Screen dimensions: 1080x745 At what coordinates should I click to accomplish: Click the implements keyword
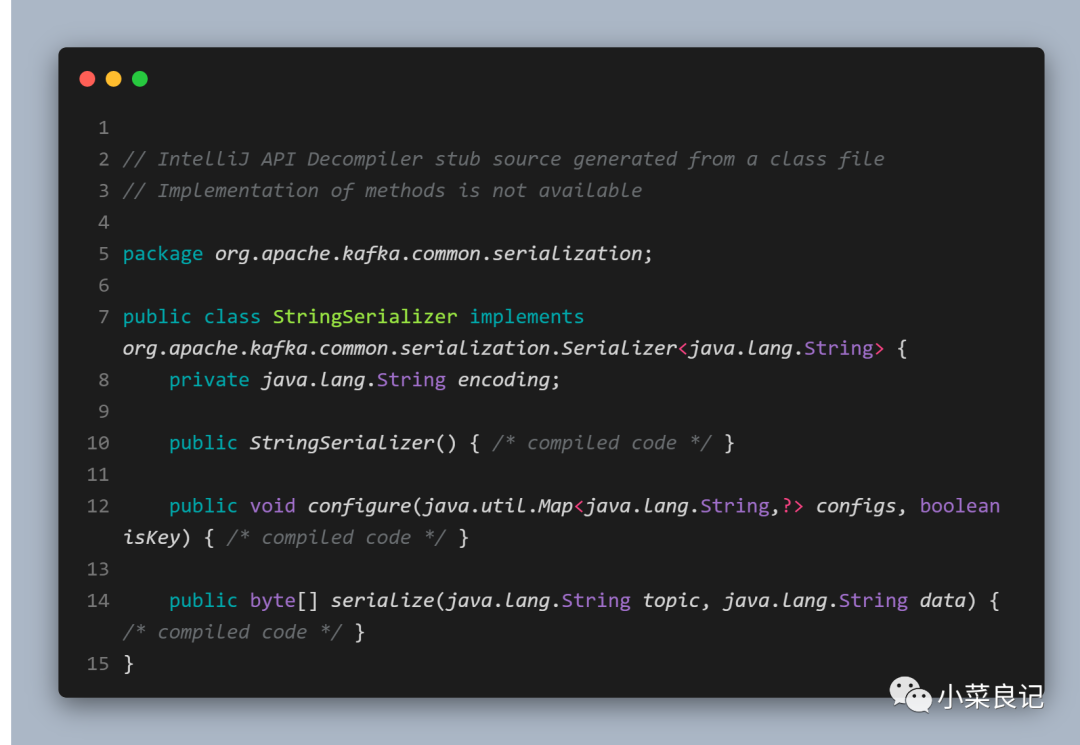pyautogui.click(x=527, y=317)
